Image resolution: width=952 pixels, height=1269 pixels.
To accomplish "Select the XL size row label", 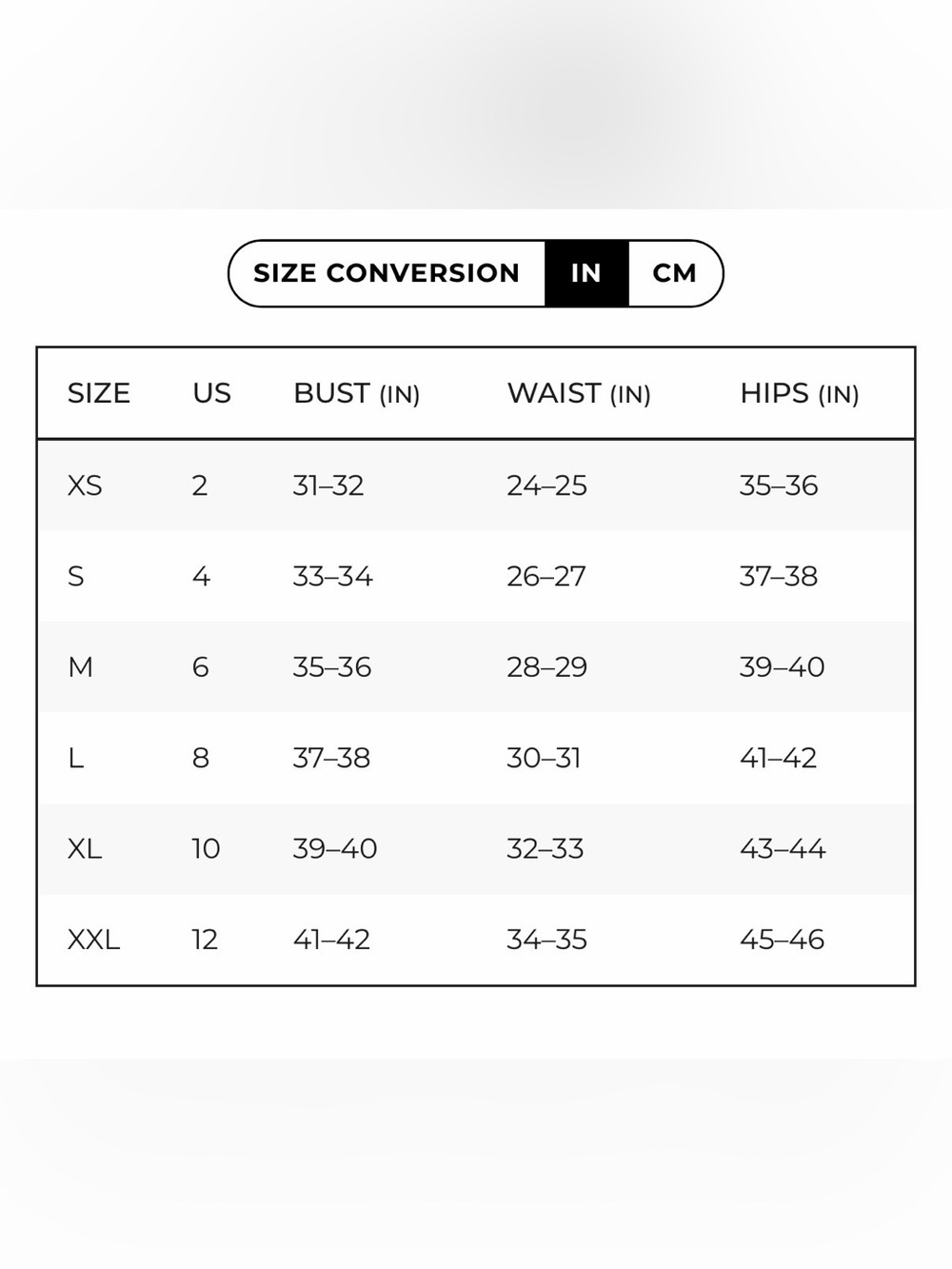I will click(85, 849).
